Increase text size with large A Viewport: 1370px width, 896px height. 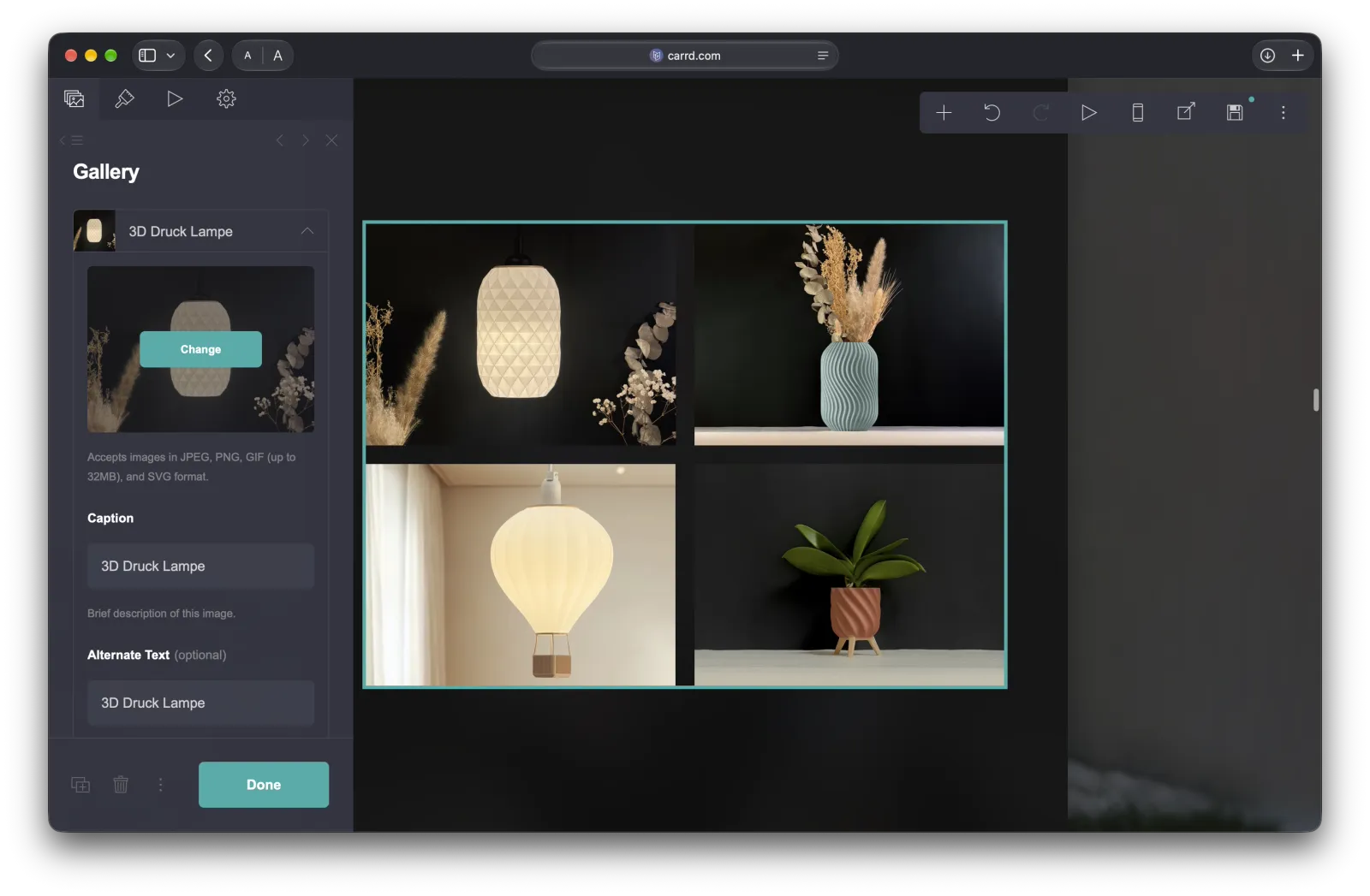point(277,56)
